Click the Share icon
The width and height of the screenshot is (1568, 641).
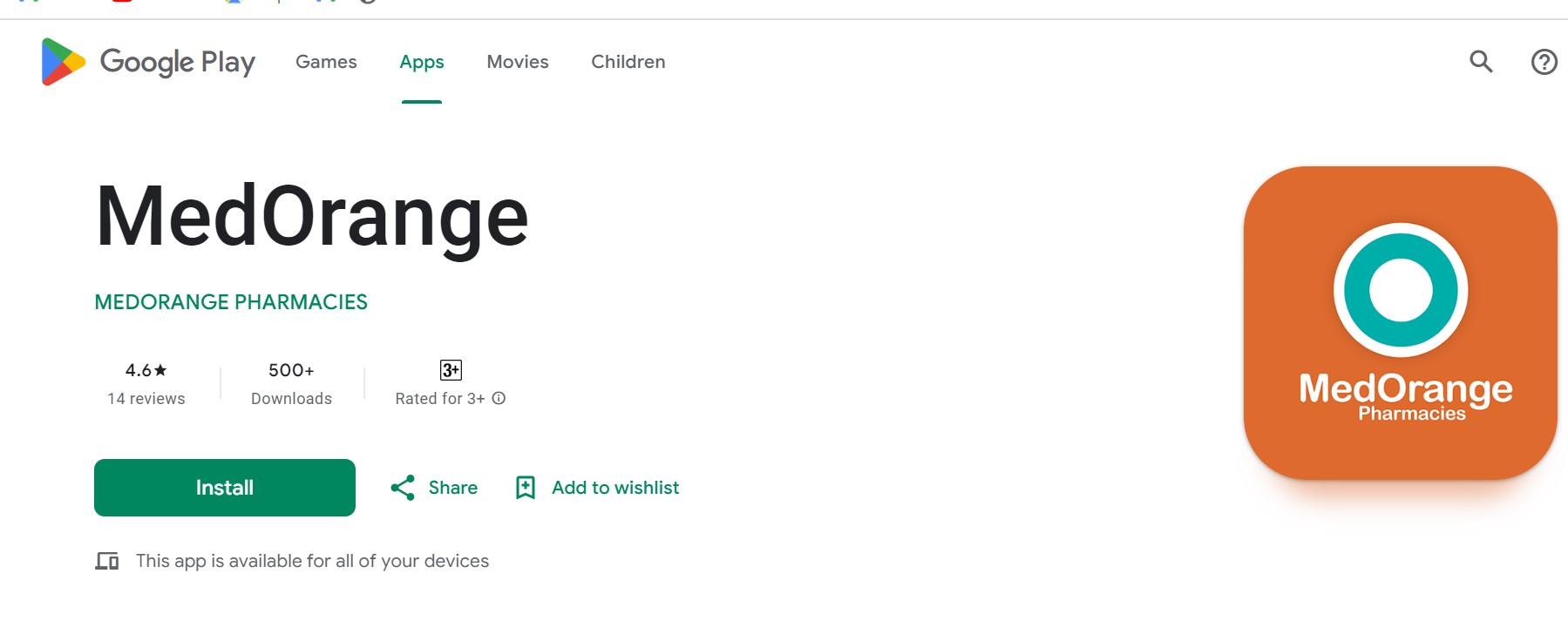403,488
